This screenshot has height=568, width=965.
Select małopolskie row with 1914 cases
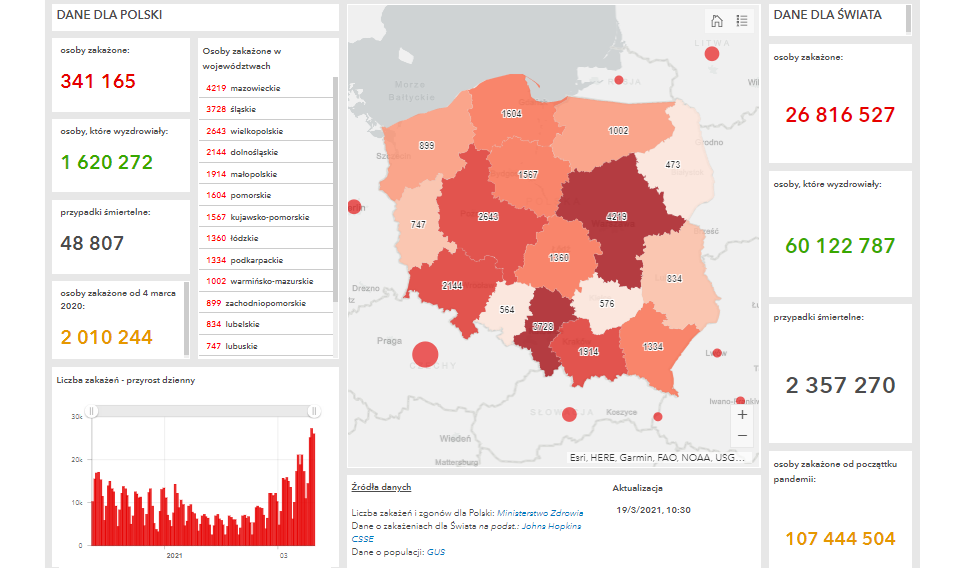(266, 174)
